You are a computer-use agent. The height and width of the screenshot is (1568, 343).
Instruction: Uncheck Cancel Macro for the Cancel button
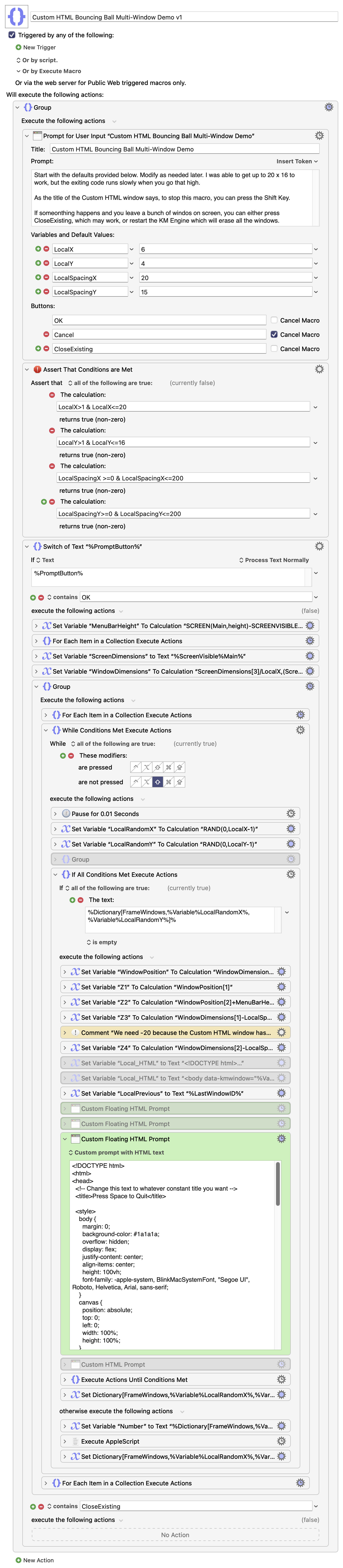(x=274, y=334)
